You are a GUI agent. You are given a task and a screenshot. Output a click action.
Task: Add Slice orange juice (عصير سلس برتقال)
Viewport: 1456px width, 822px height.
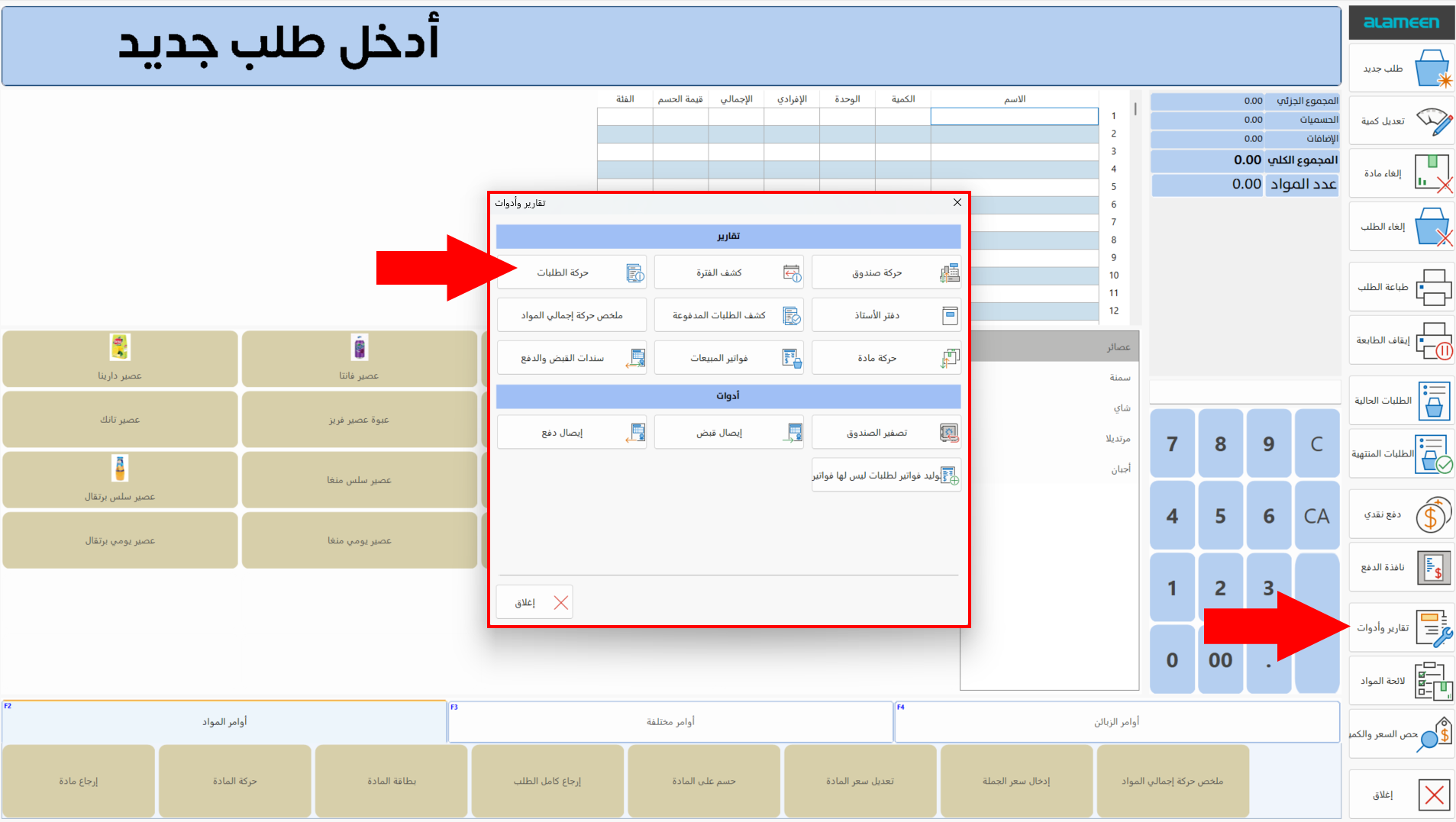[120, 479]
